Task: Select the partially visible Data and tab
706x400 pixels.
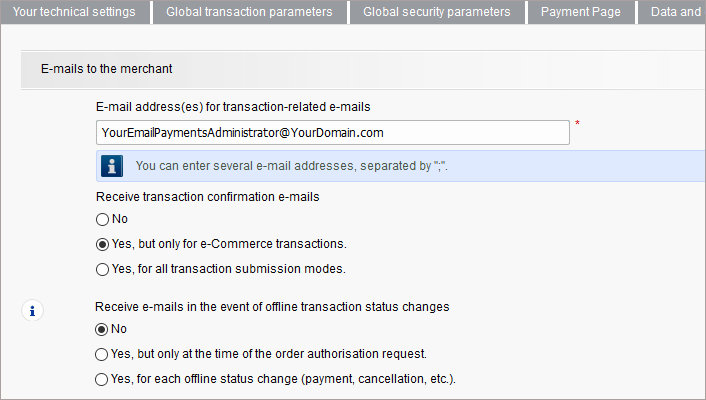Action: [x=675, y=12]
